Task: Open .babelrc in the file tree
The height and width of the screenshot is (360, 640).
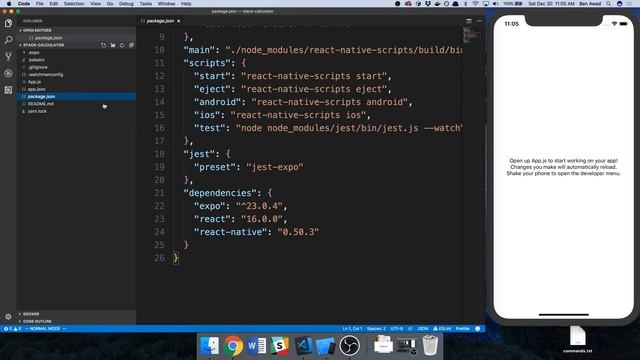Action: point(36,60)
